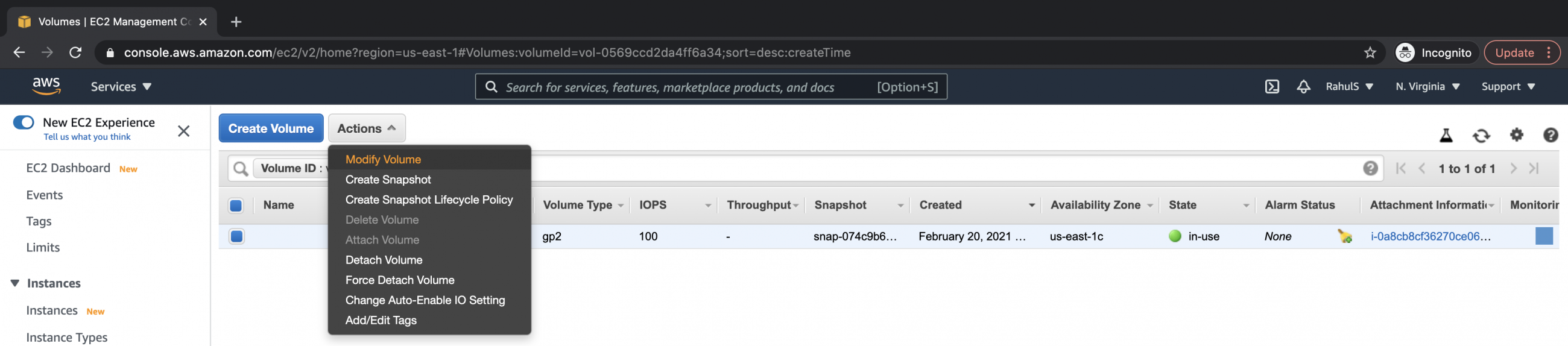The image size is (1568, 346).
Task: Open Limits in the sidebar
Action: tap(43, 247)
